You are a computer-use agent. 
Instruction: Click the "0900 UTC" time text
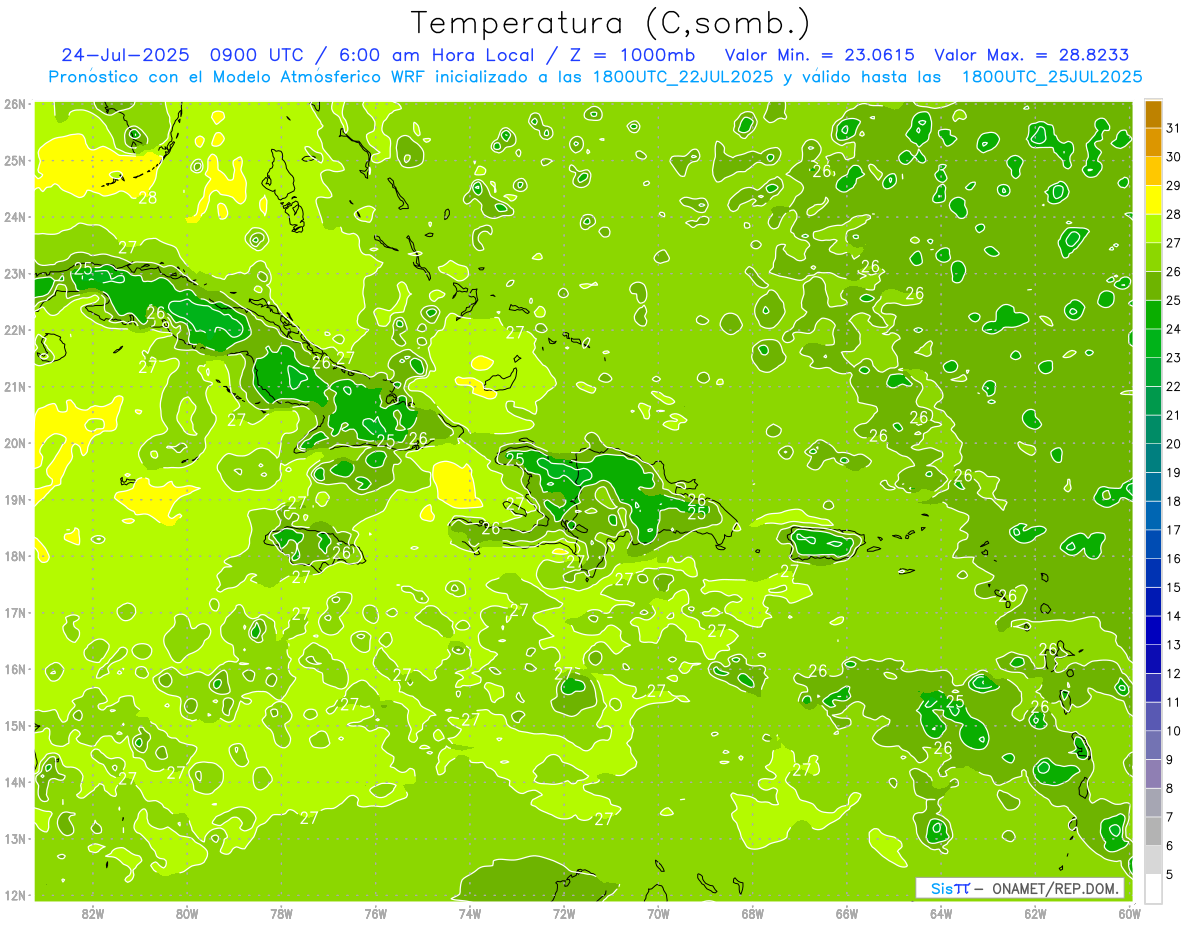pos(257,54)
